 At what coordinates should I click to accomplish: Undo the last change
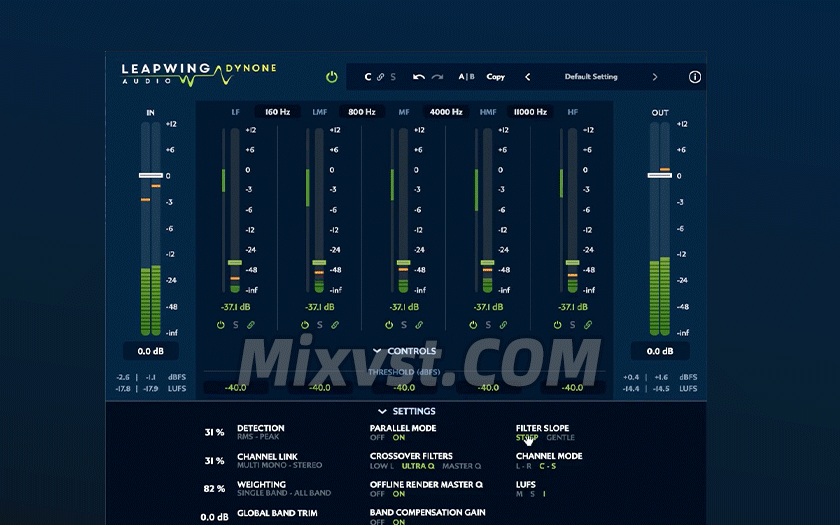419,77
